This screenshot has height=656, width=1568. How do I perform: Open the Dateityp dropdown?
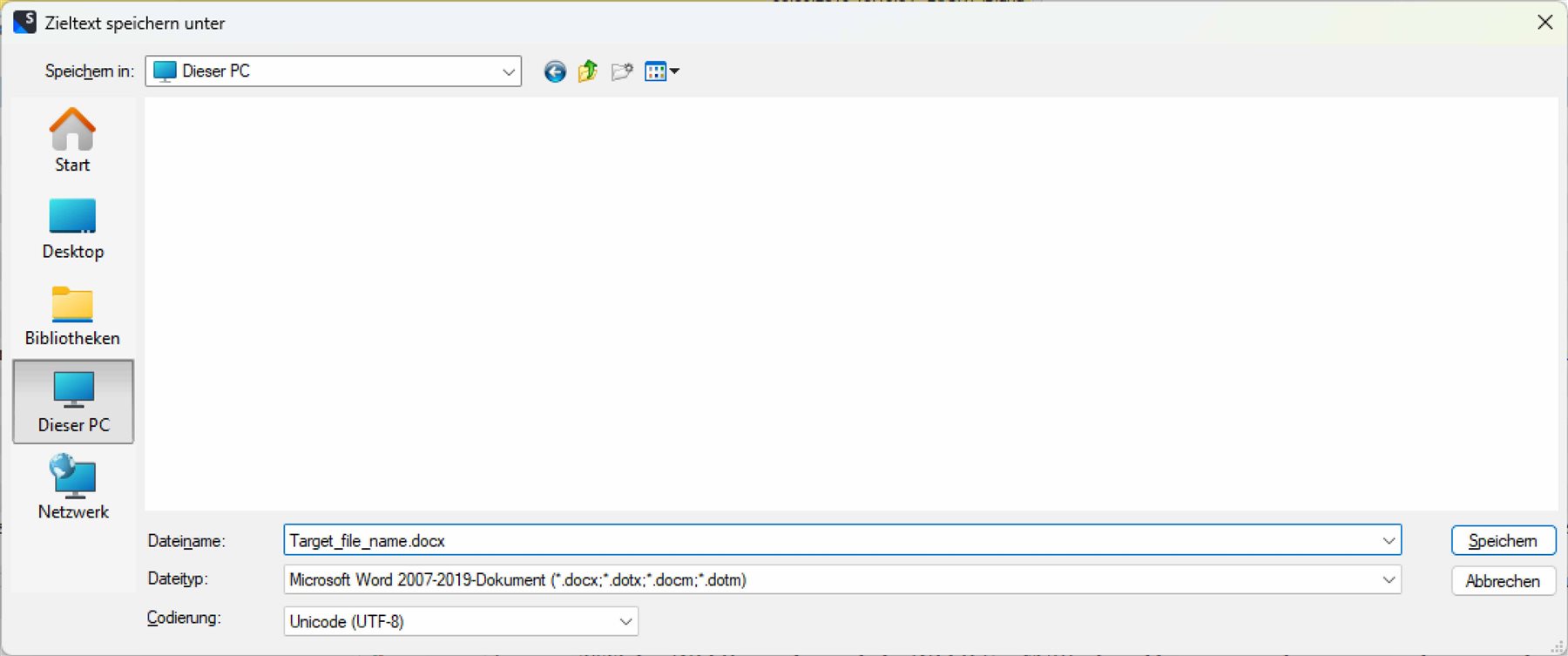coord(842,579)
